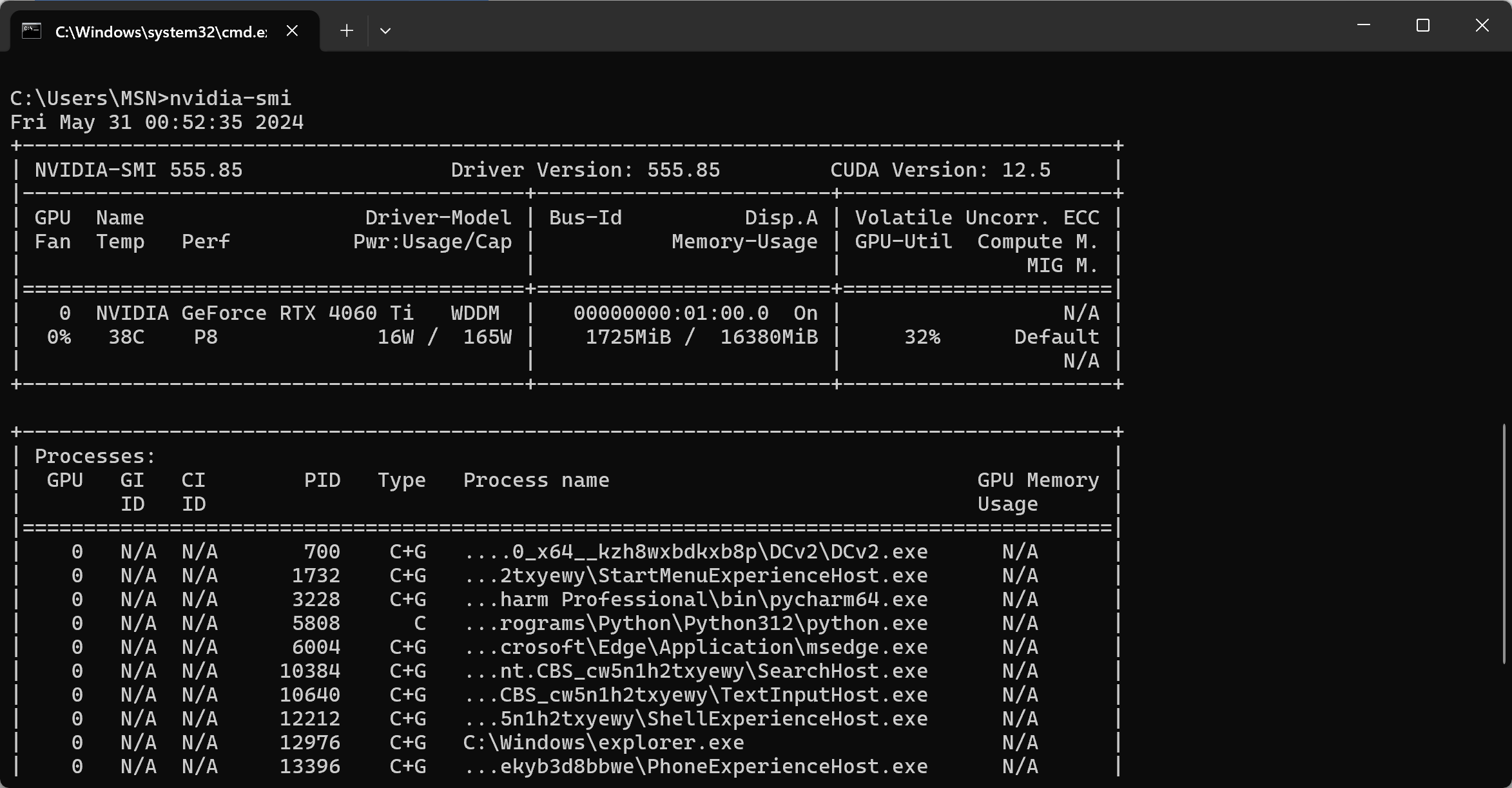
Task: Click the TextInputHost.exe process name
Action: coord(695,694)
